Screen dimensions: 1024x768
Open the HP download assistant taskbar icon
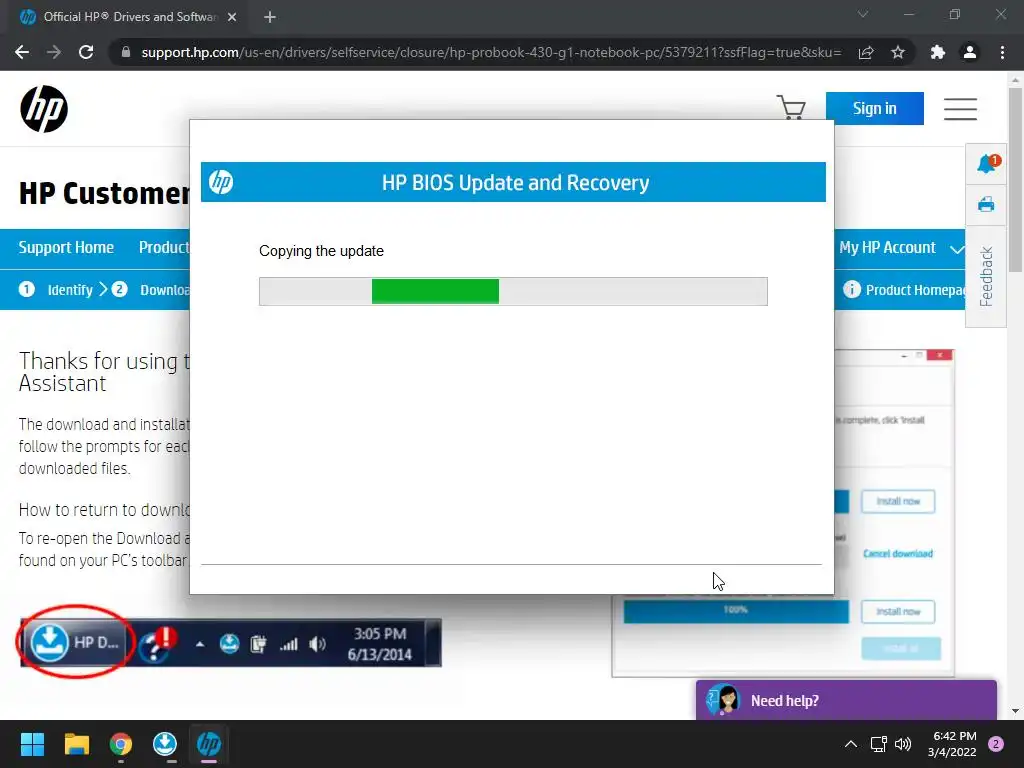(165, 744)
